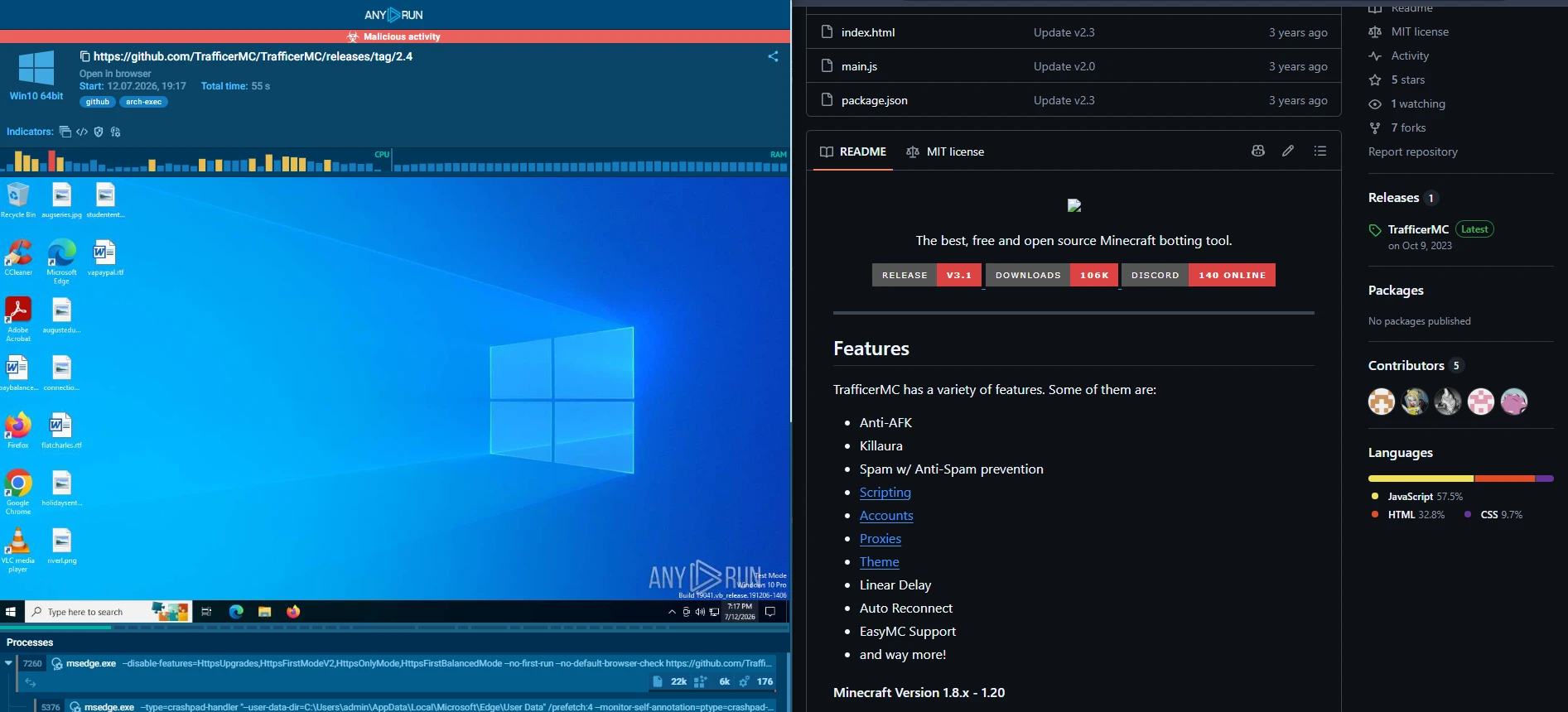
Task: Open the Recycle Bin desktop icon
Action: [x=18, y=200]
